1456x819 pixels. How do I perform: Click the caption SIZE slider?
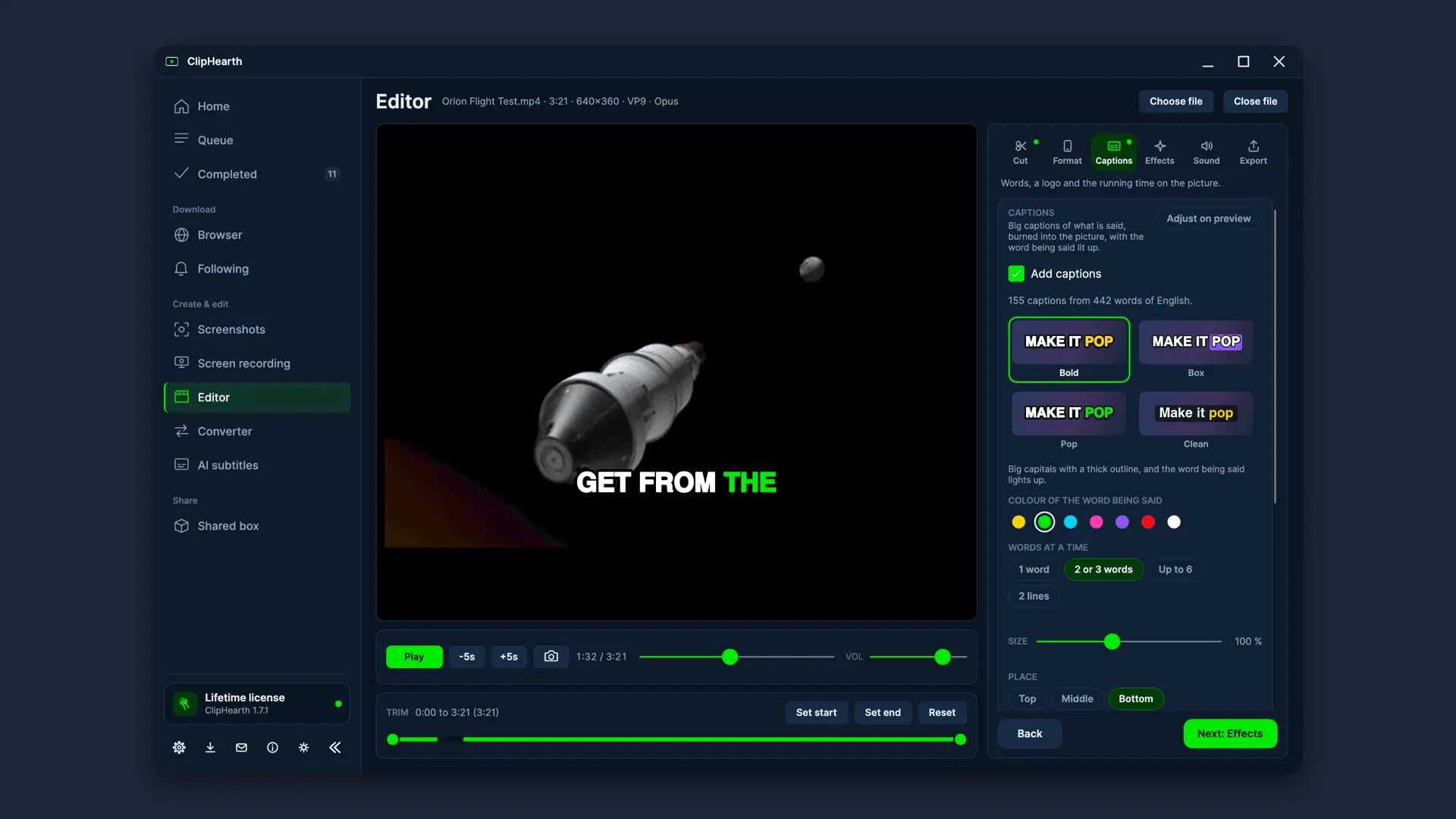click(1128, 642)
